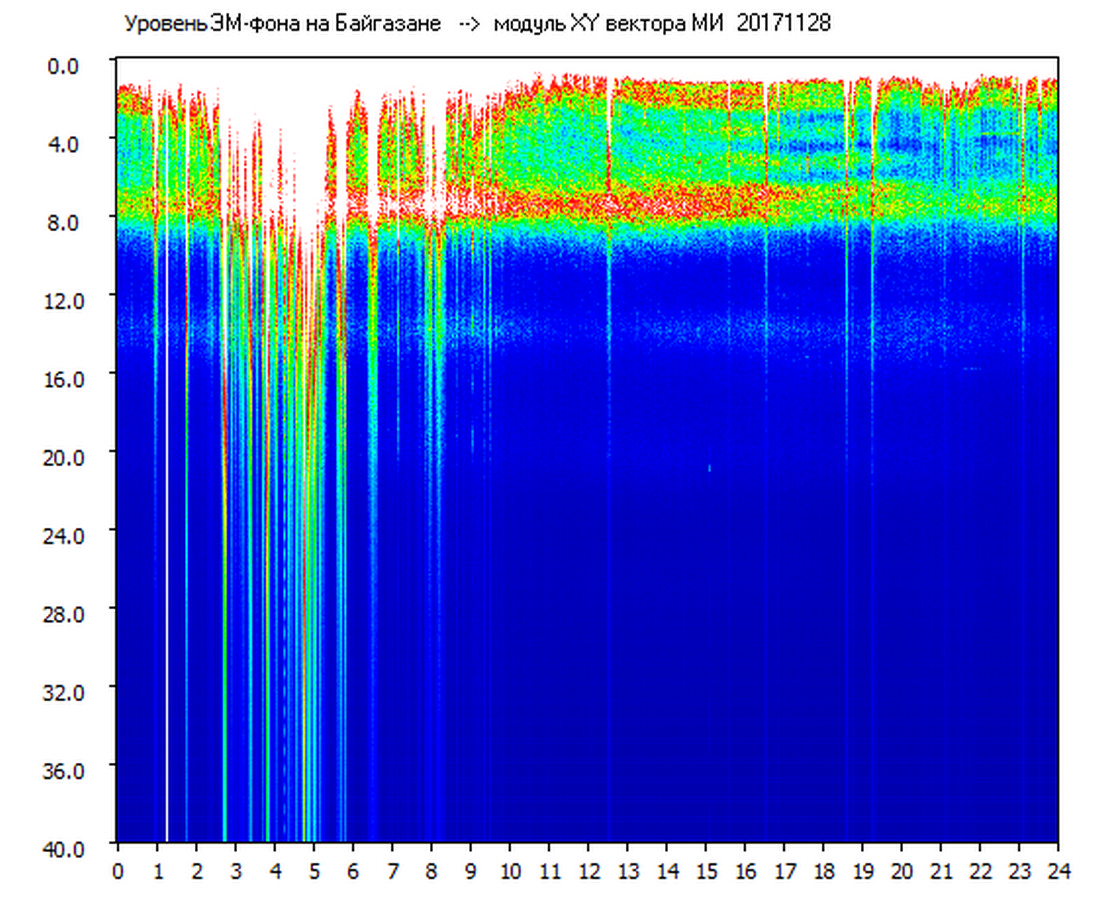Screen dimensions: 1096x900
Task: Click the white vertical line after hour 1
Action: coord(167,600)
